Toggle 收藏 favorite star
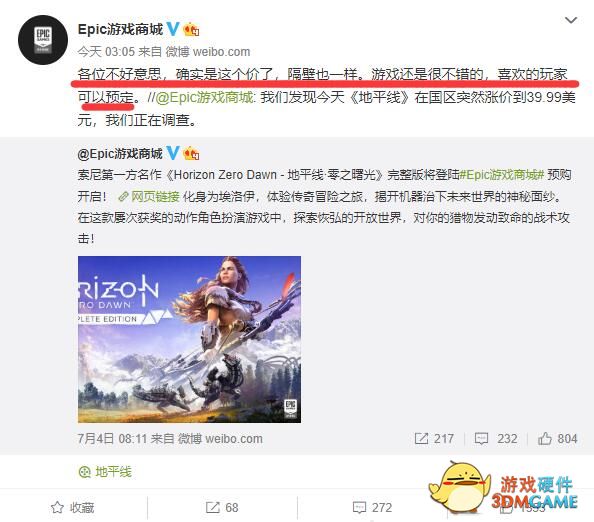The width and height of the screenshot is (594, 522). pyautogui.click(x=72, y=508)
